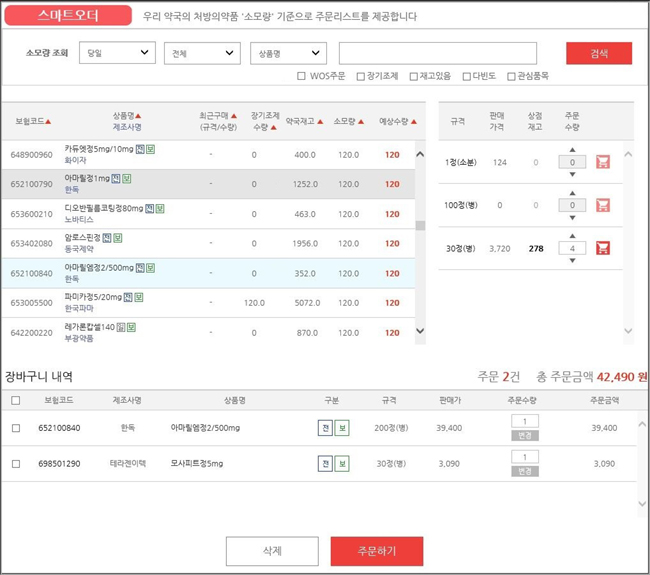Focus the search text input field

tap(438, 53)
